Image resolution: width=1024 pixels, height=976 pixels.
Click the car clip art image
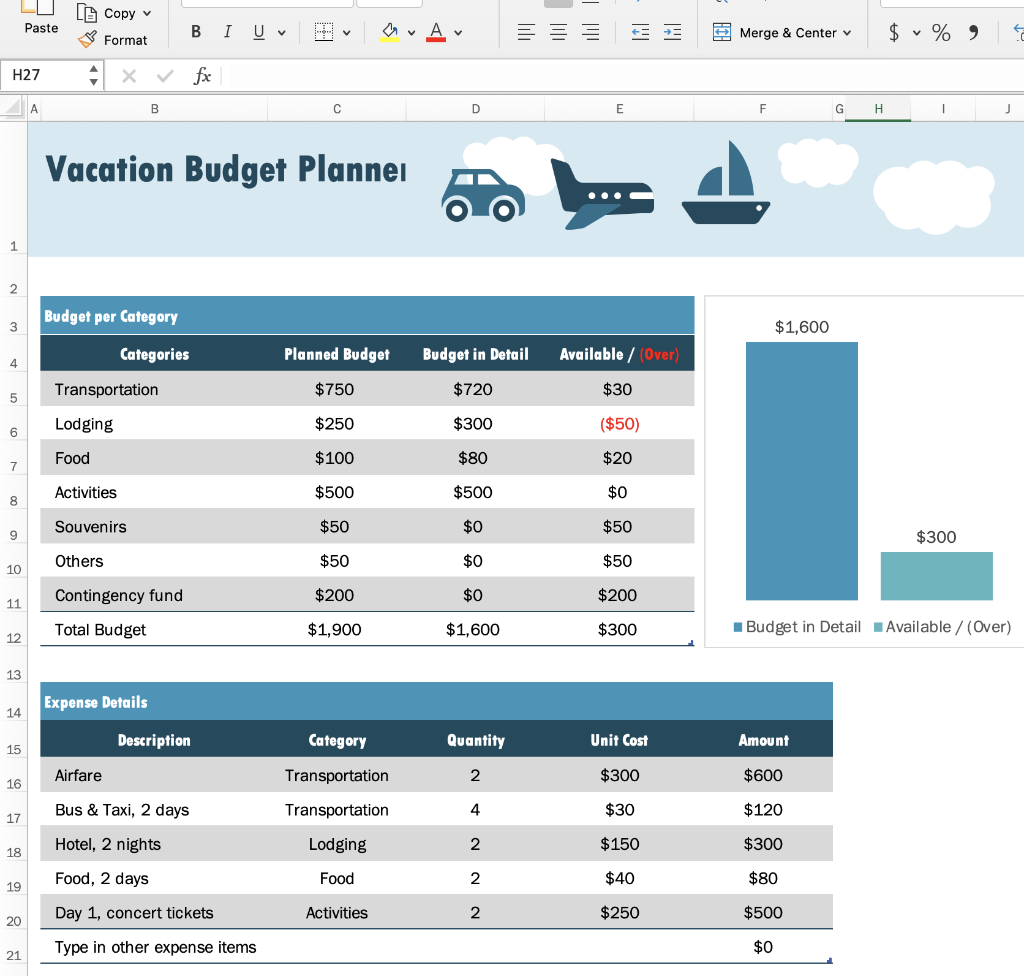point(483,196)
